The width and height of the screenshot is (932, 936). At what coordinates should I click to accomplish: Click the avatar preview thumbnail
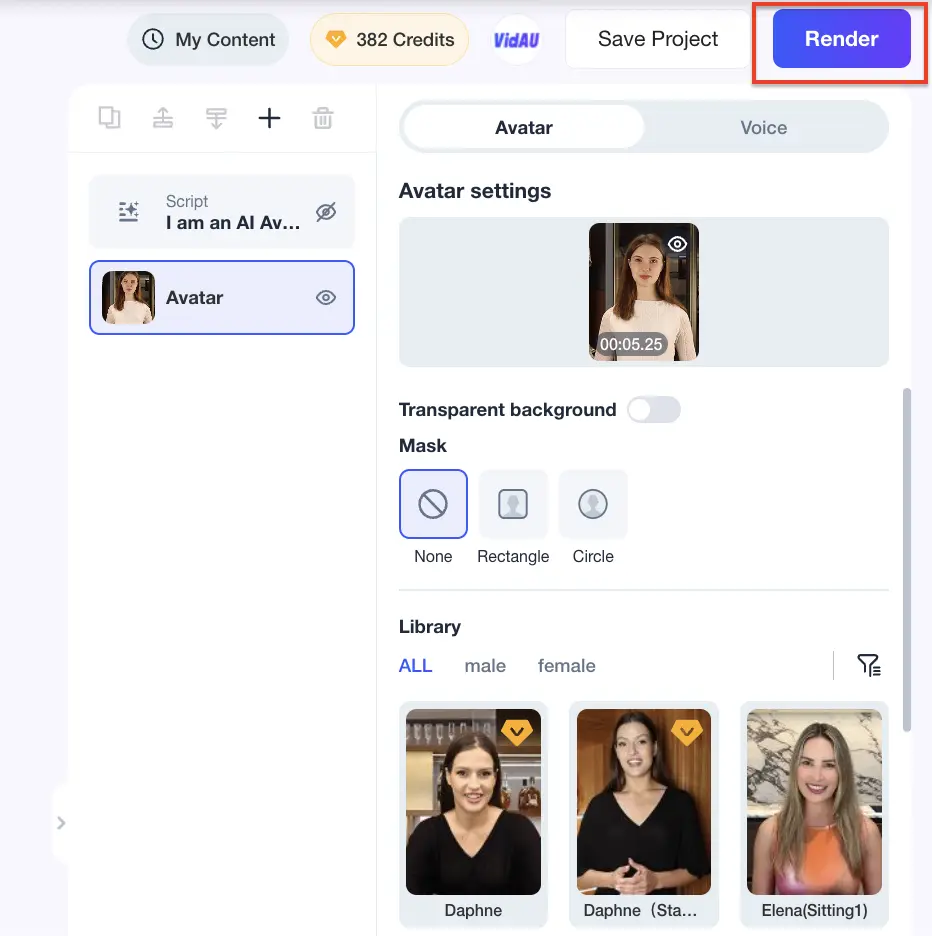coord(644,292)
